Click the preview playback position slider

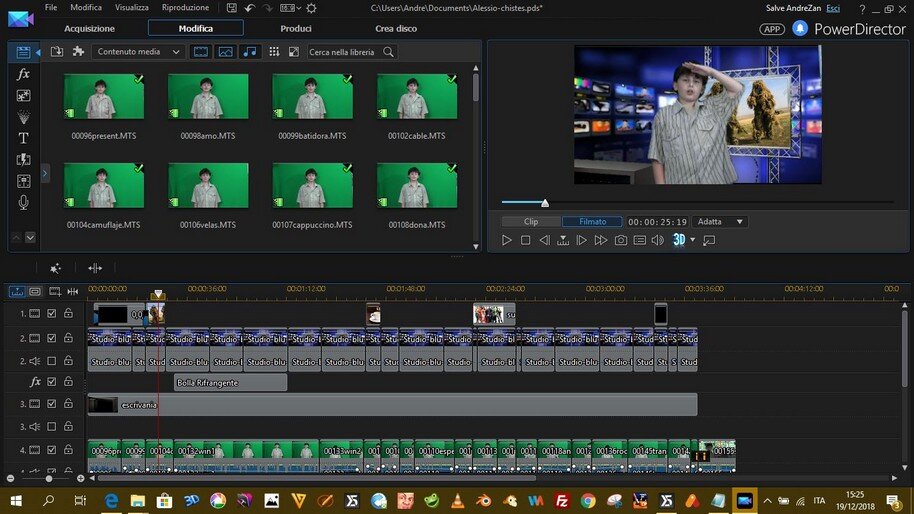point(544,203)
